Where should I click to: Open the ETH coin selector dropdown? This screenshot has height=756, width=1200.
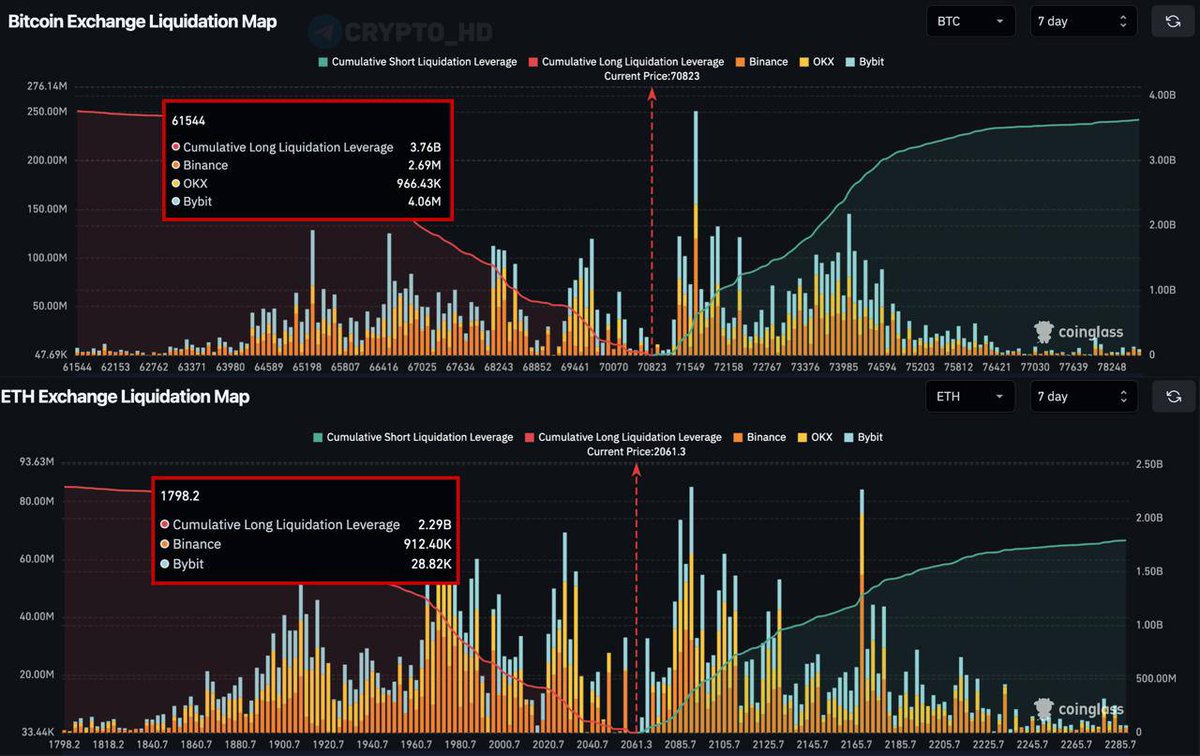(x=969, y=396)
